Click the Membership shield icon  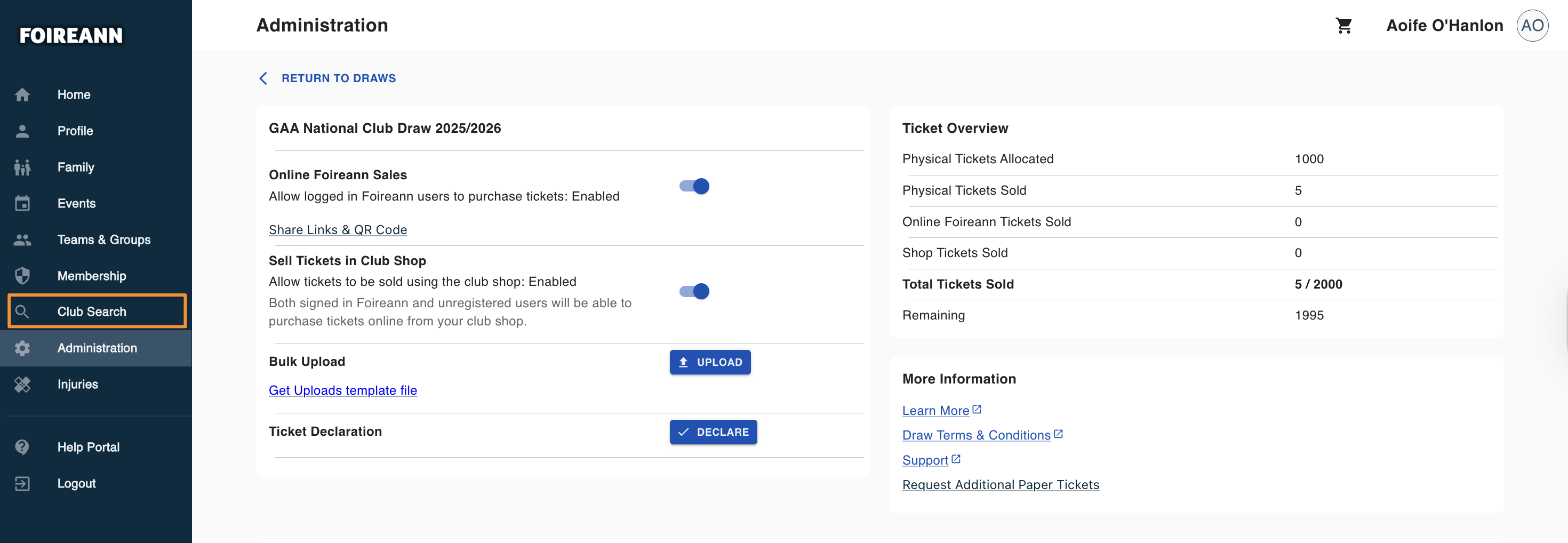point(22,276)
